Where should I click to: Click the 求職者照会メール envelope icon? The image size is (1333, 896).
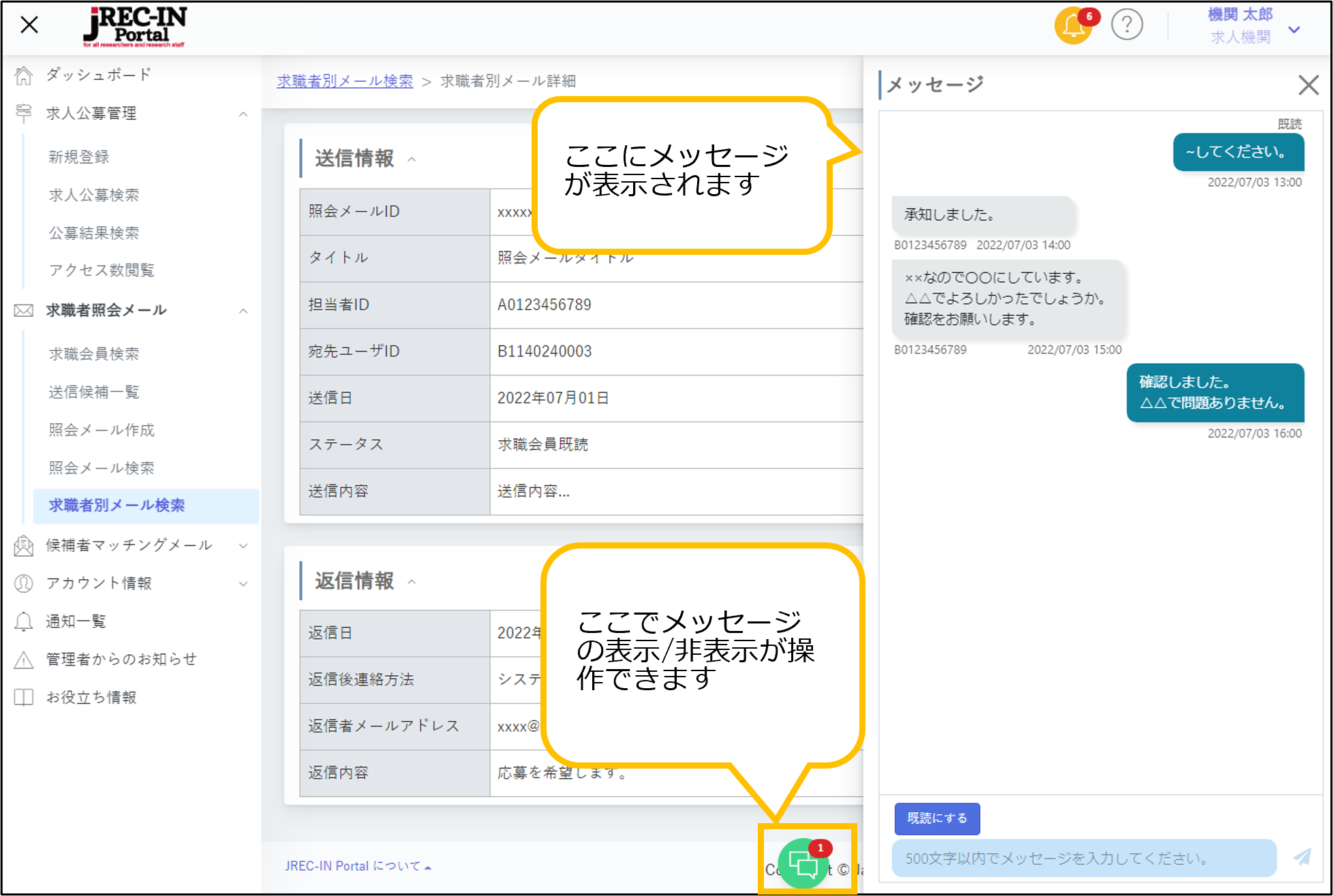click(23, 311)
